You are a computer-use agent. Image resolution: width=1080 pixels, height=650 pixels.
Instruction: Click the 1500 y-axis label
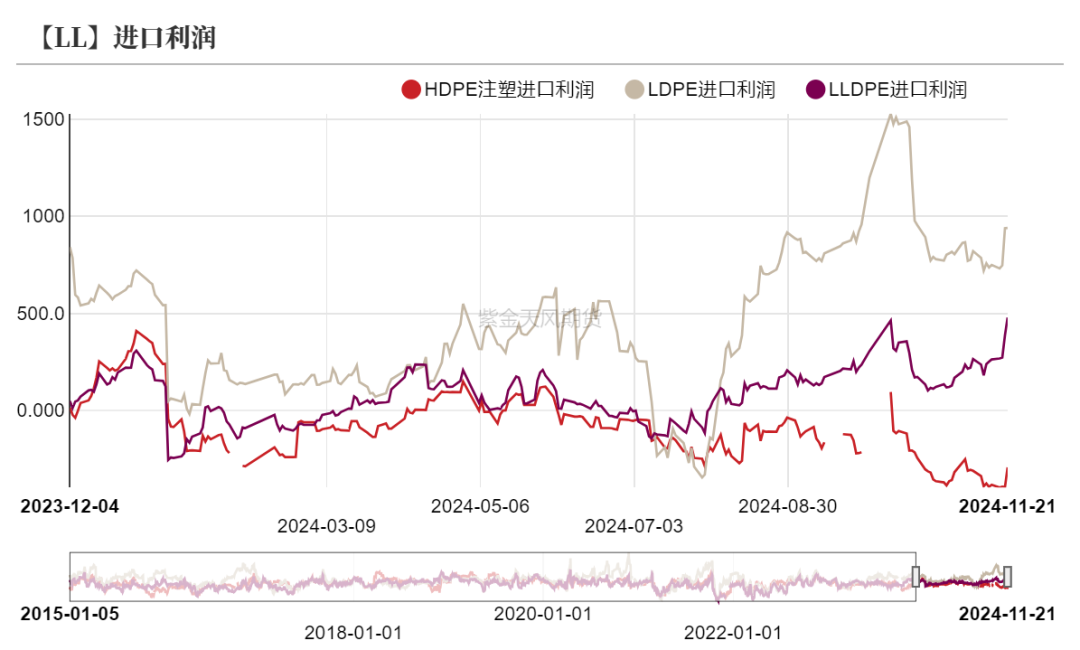point(44,119)
